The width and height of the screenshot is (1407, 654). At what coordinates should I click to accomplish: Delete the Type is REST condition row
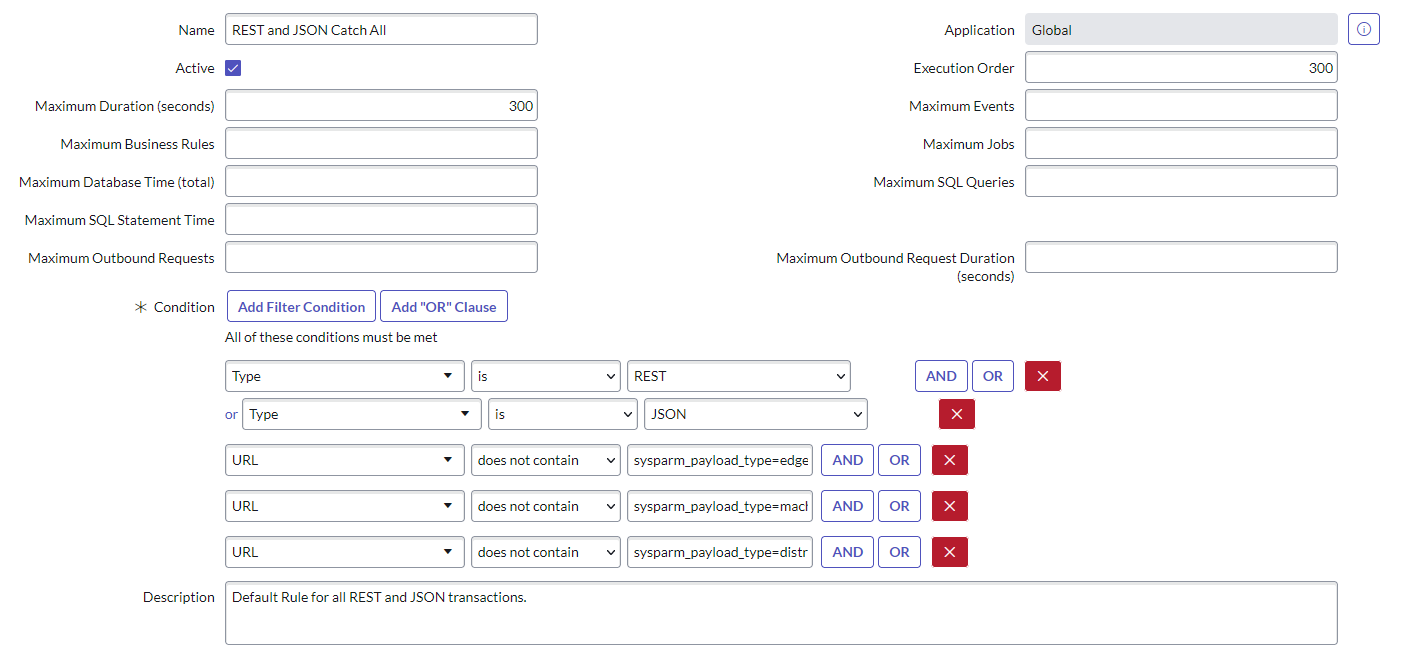[1042, 376]
